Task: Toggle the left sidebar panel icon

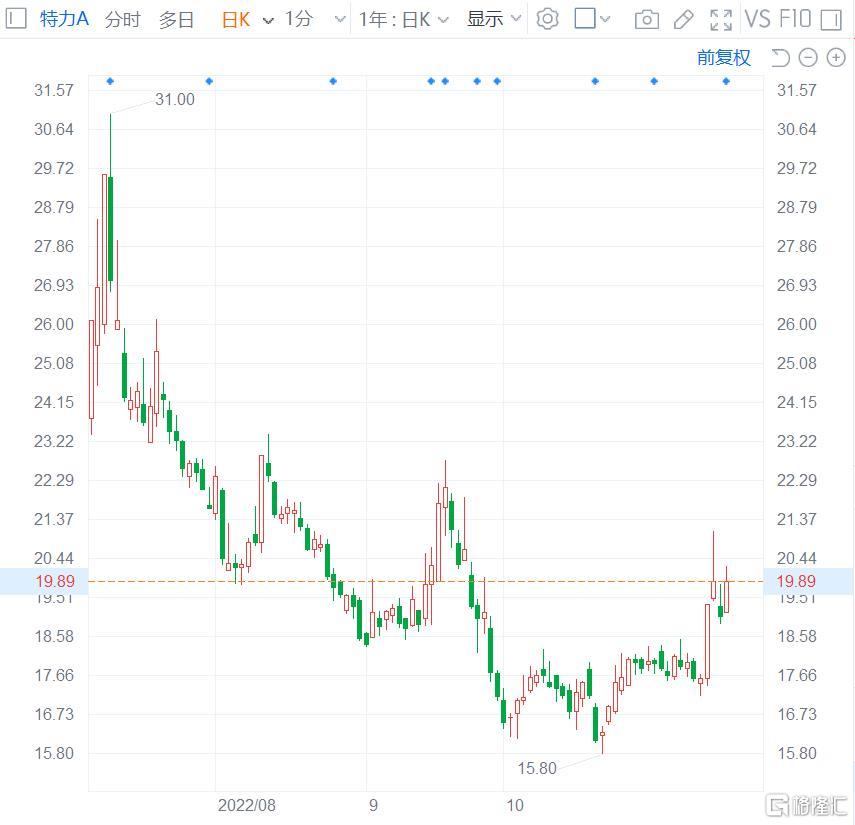Action: point(15,19)
